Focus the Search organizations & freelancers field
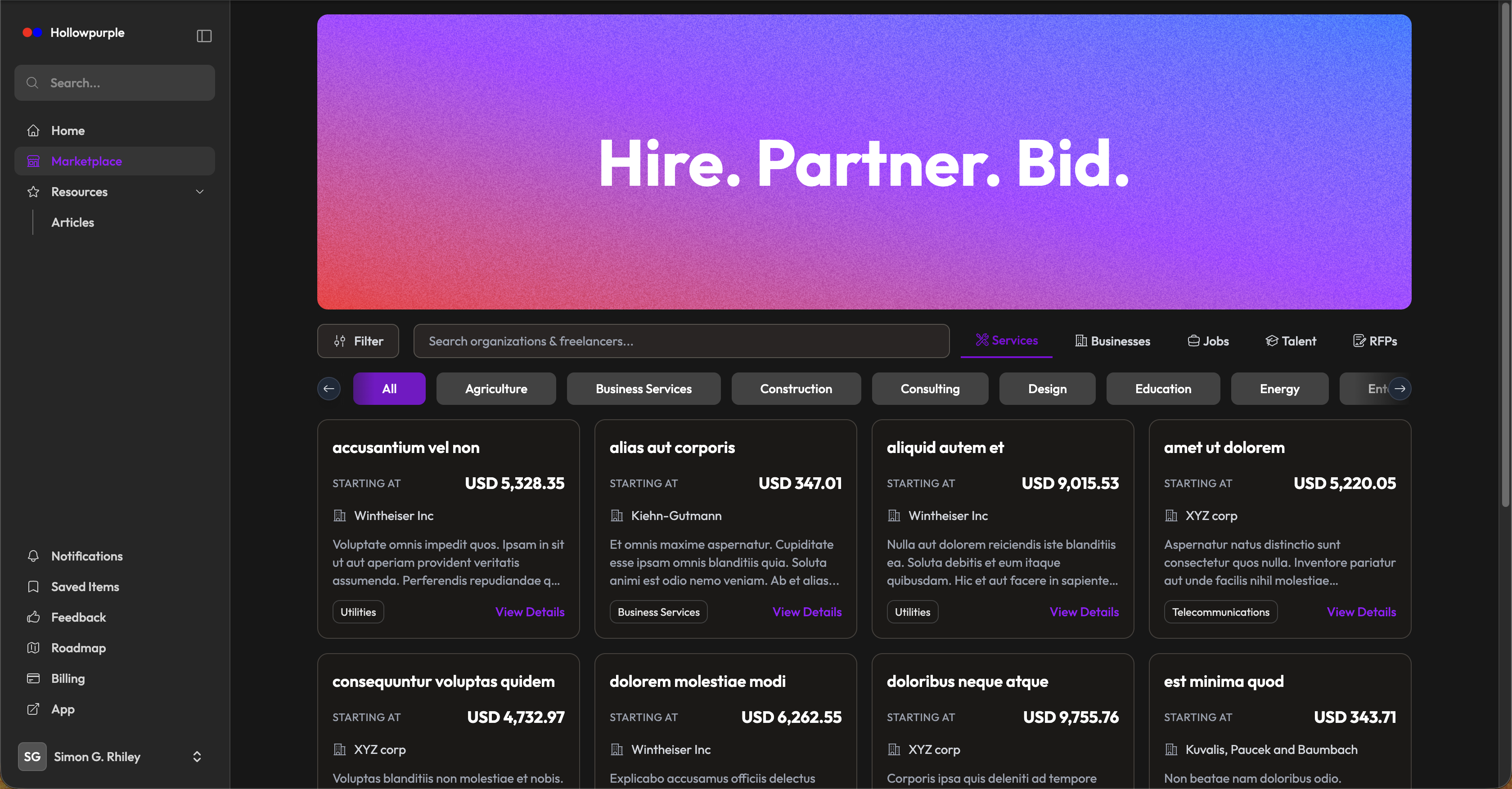 coord(681,341)
